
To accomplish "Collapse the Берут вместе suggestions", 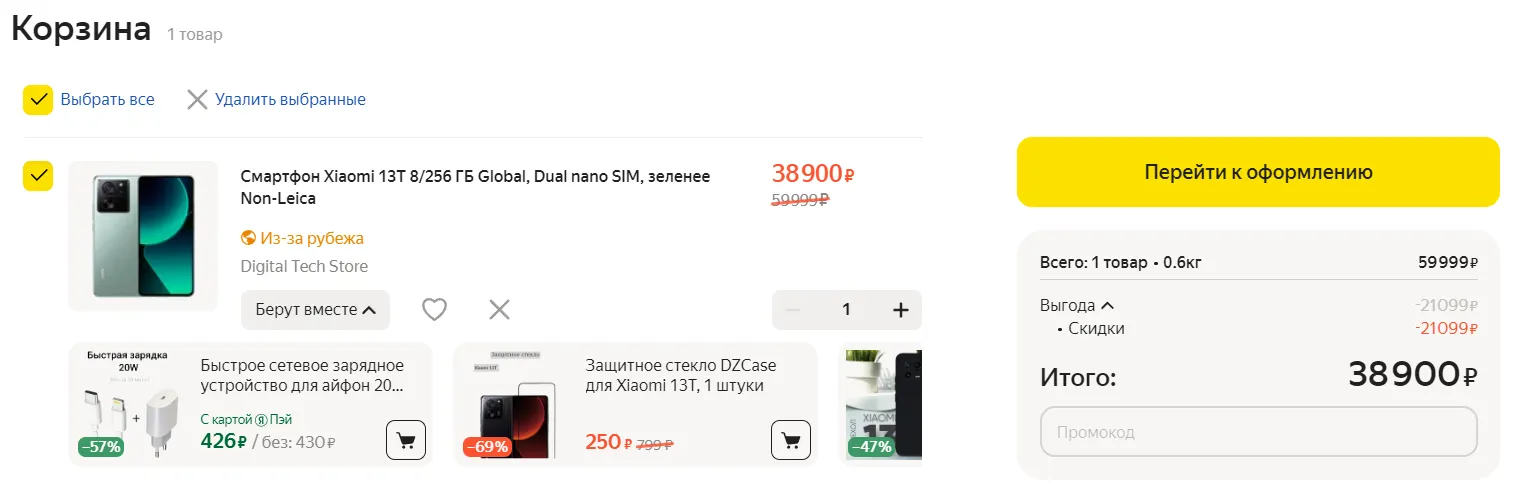I will 315,310.
